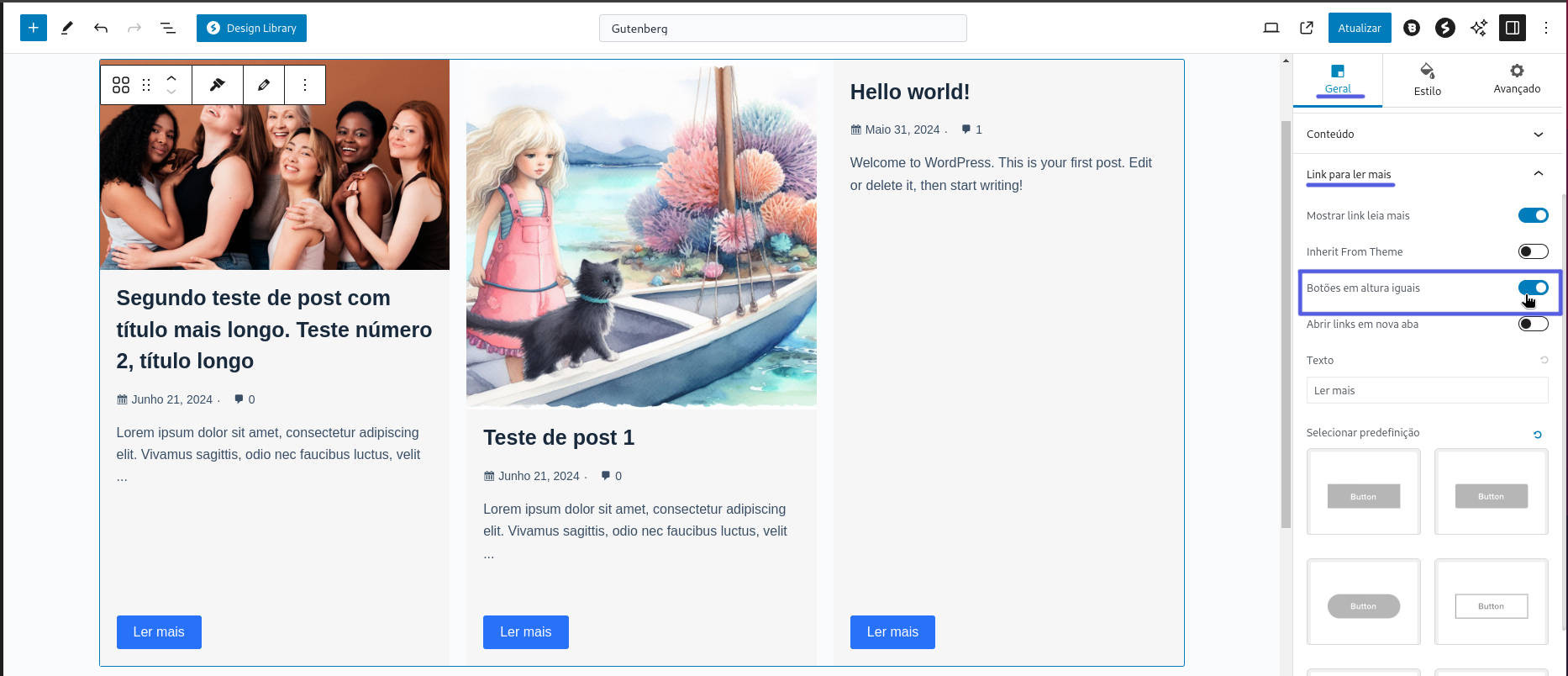Enable Inherit From Theme toggle
Screen dimensions: 1568x676
[x=1533, y=251]
